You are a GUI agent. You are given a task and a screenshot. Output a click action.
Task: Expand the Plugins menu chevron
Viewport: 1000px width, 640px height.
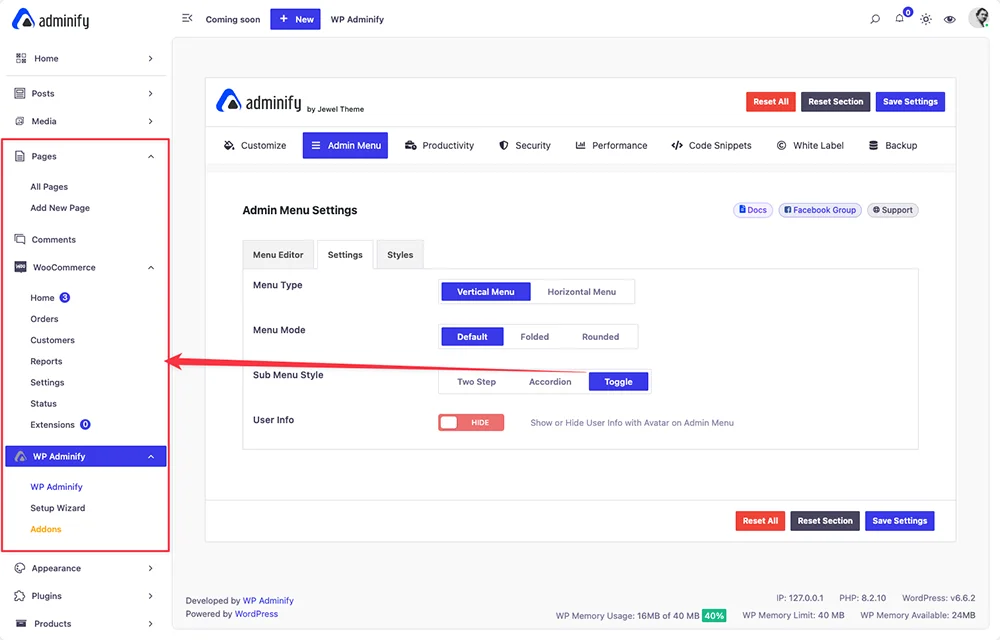pyautogui.click(x=151, y=595)
